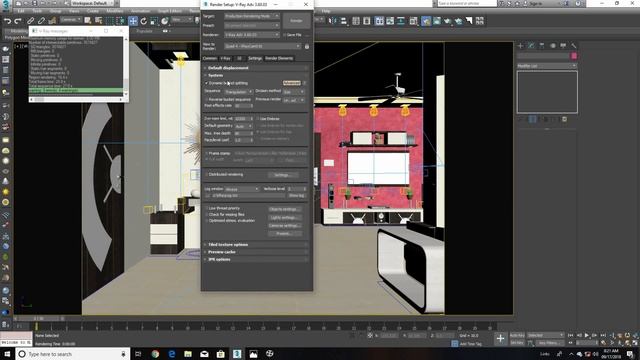Select the Unlink Selection tool
Viewport: 640px width, 360px height.
42,20
